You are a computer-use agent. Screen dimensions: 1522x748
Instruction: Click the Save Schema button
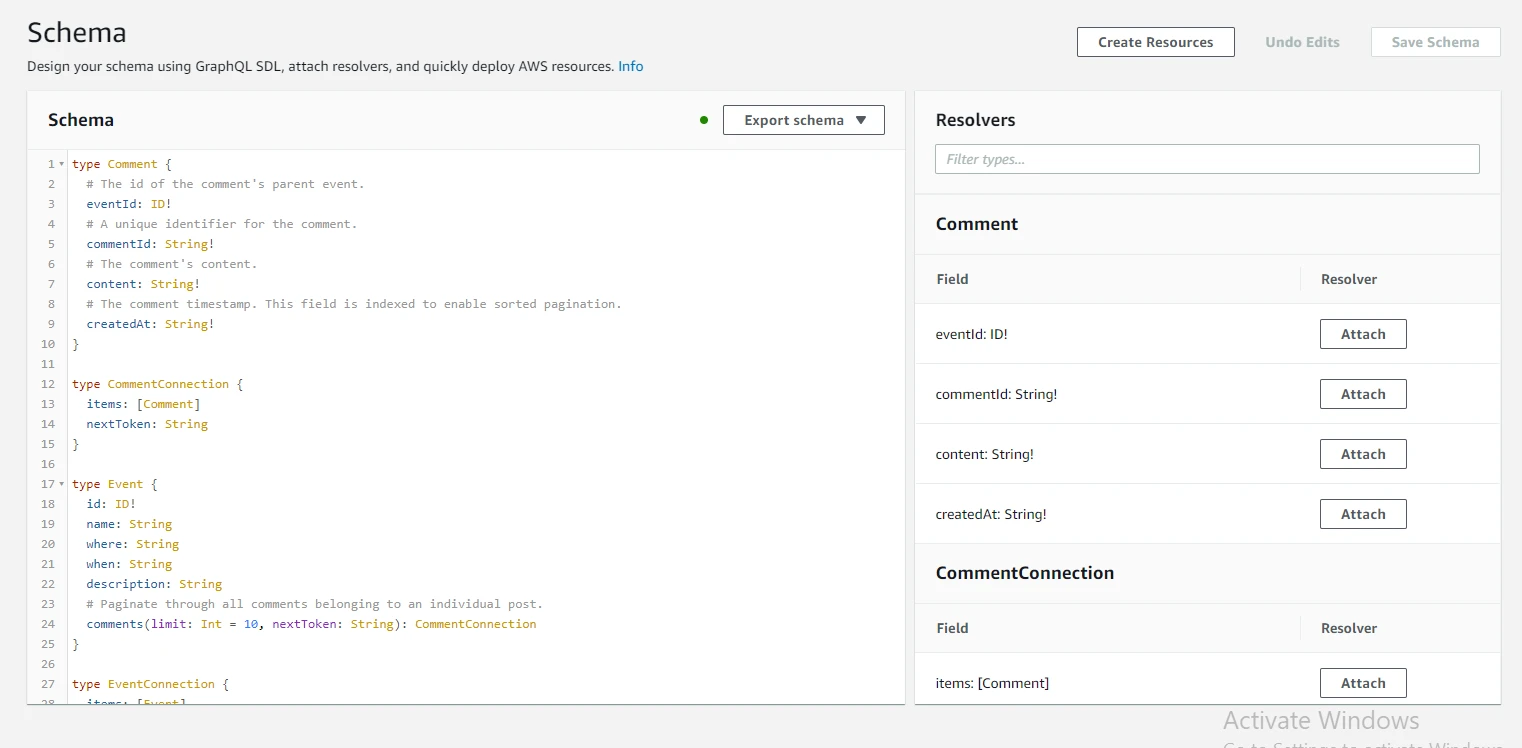[x=1435, y=42]
